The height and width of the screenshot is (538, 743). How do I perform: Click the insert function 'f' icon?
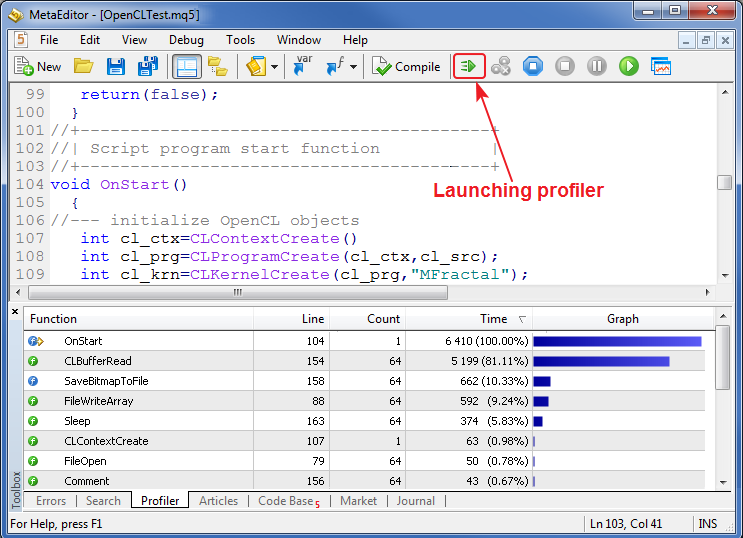335,66
